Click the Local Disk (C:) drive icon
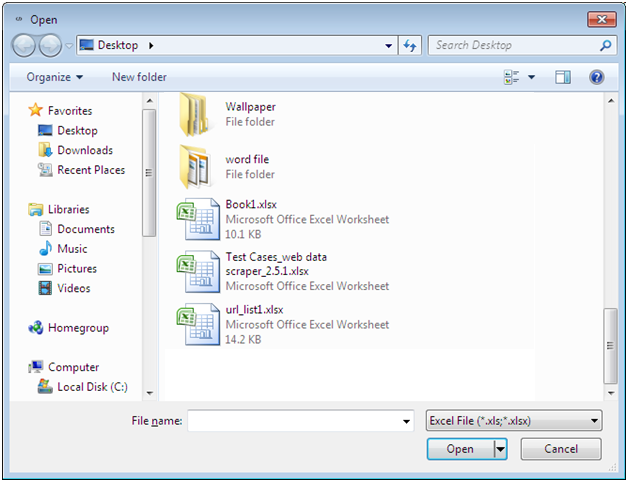The image size is (628, 482). pyautogui.click(x=45, y=386)
